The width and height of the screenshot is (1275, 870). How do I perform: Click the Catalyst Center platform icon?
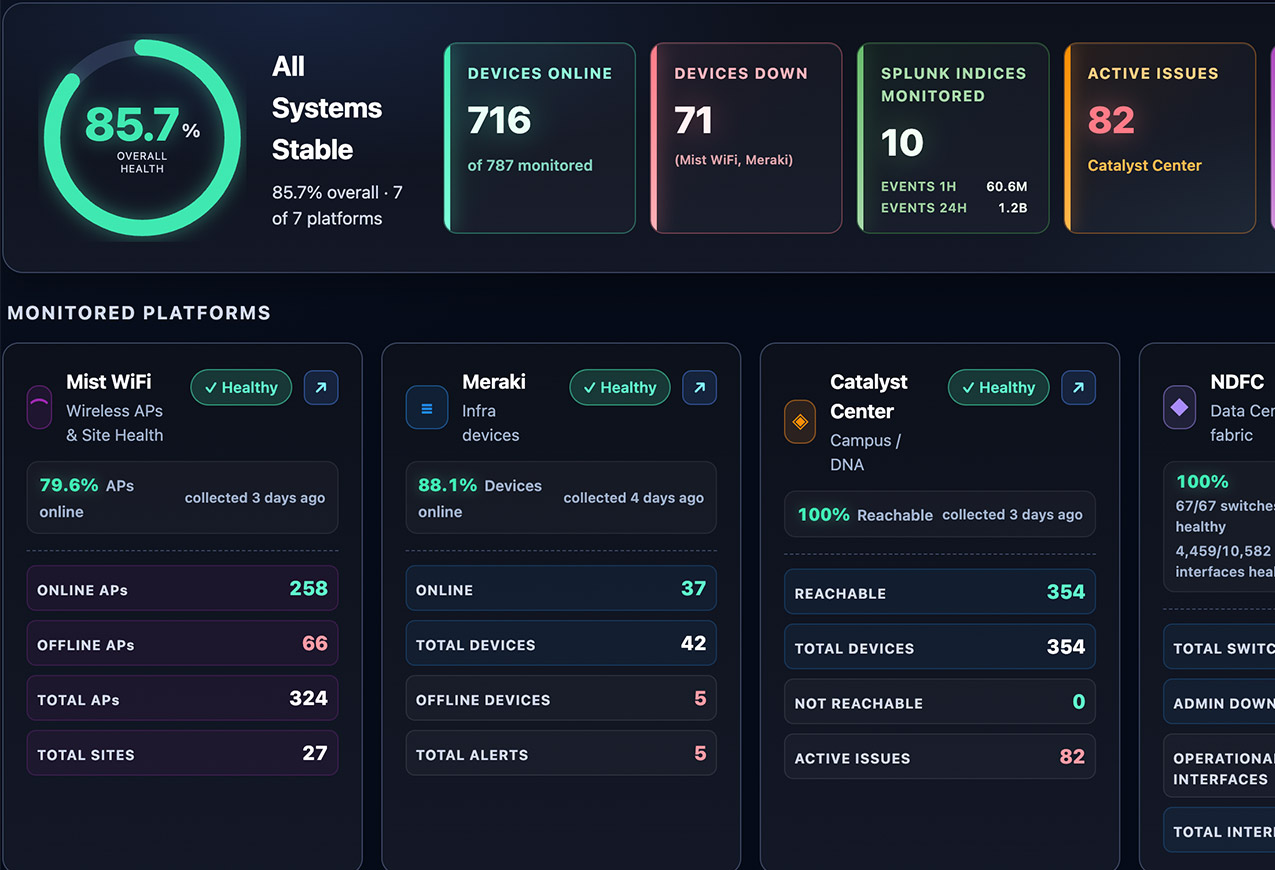[x=800, y=422]
